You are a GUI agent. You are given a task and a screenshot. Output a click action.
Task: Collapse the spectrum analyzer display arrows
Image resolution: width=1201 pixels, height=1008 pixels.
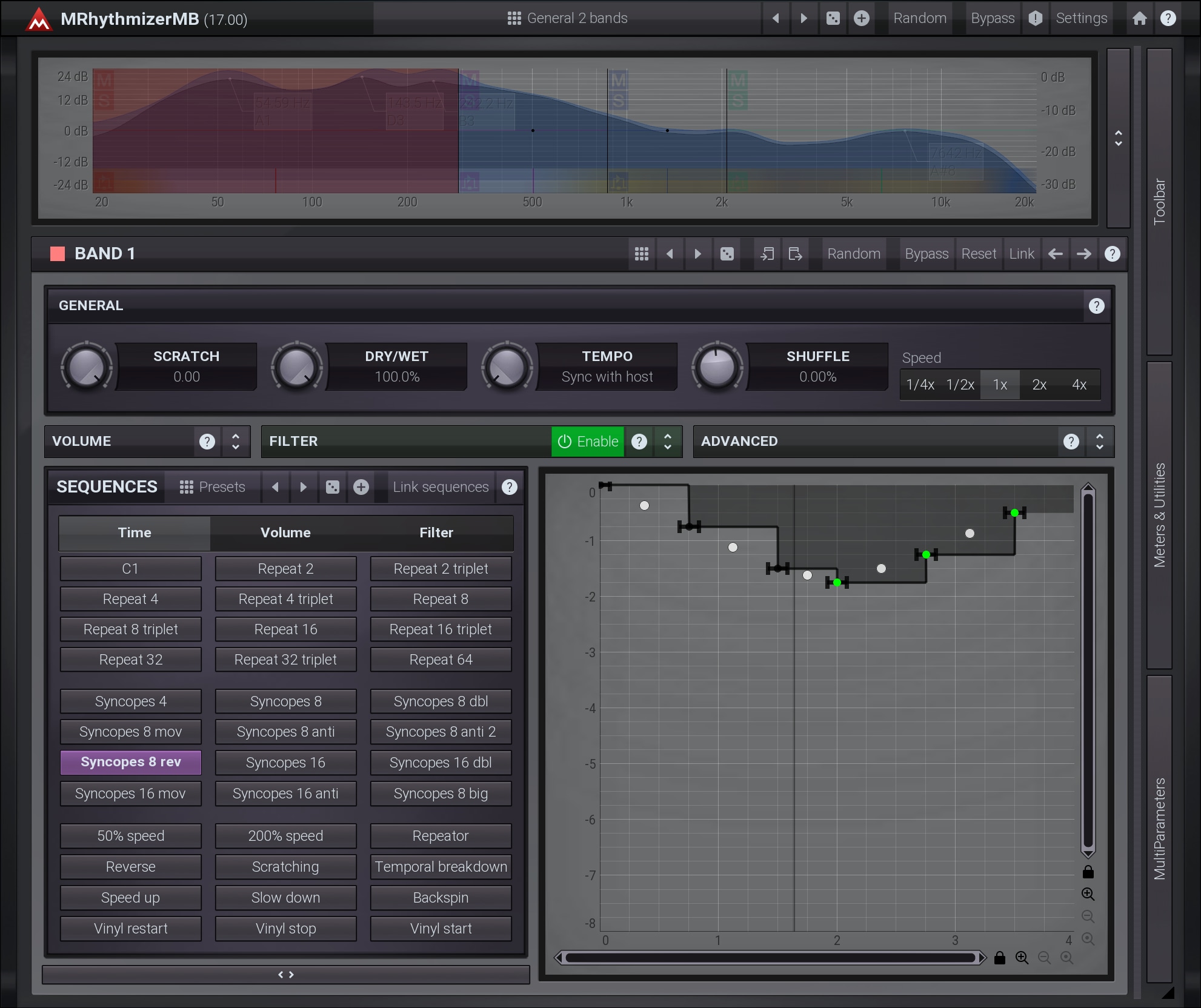[x=1118, y=138]
